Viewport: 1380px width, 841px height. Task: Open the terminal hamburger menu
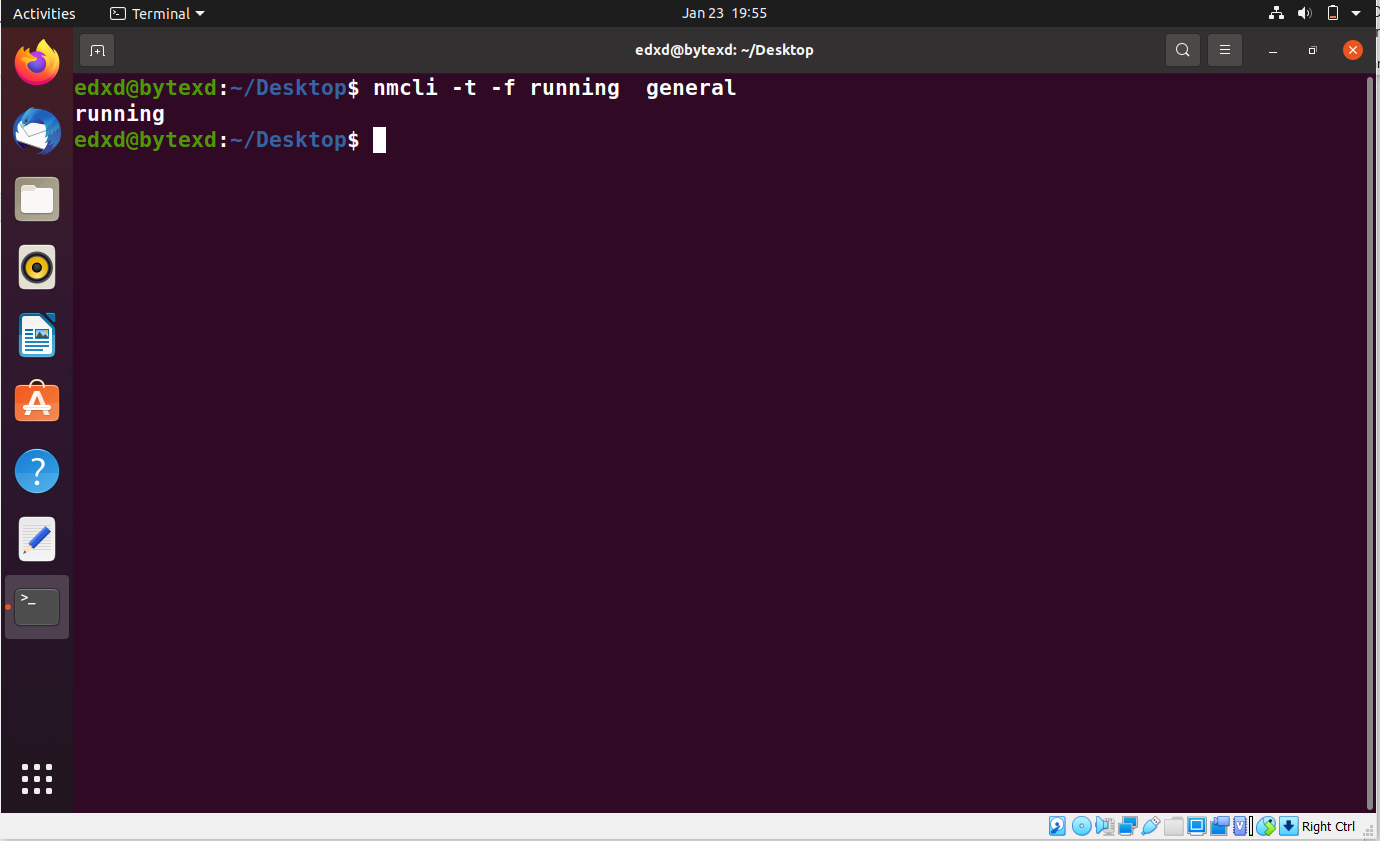click(x=1225, y=49)
